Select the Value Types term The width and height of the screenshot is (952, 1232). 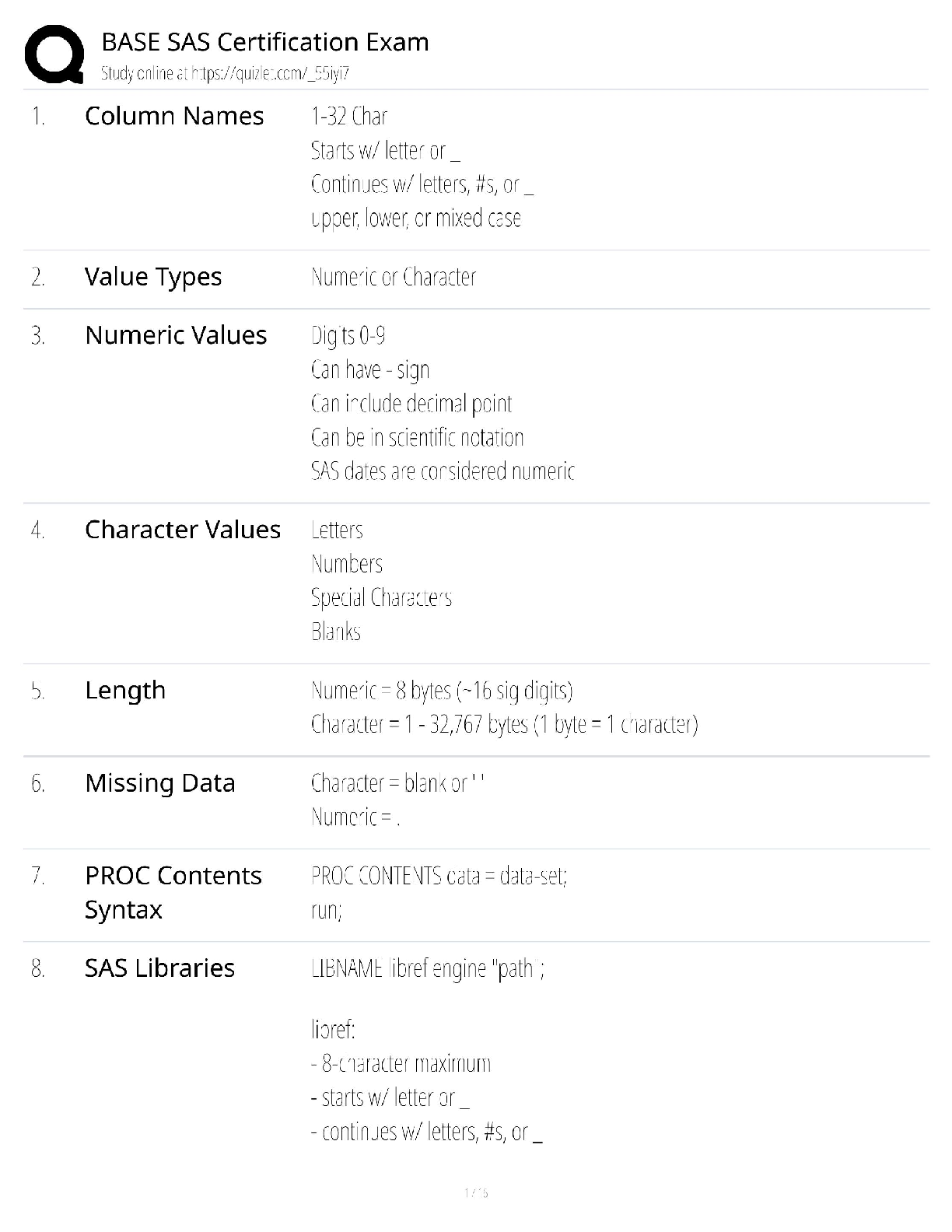coord(153,277)
